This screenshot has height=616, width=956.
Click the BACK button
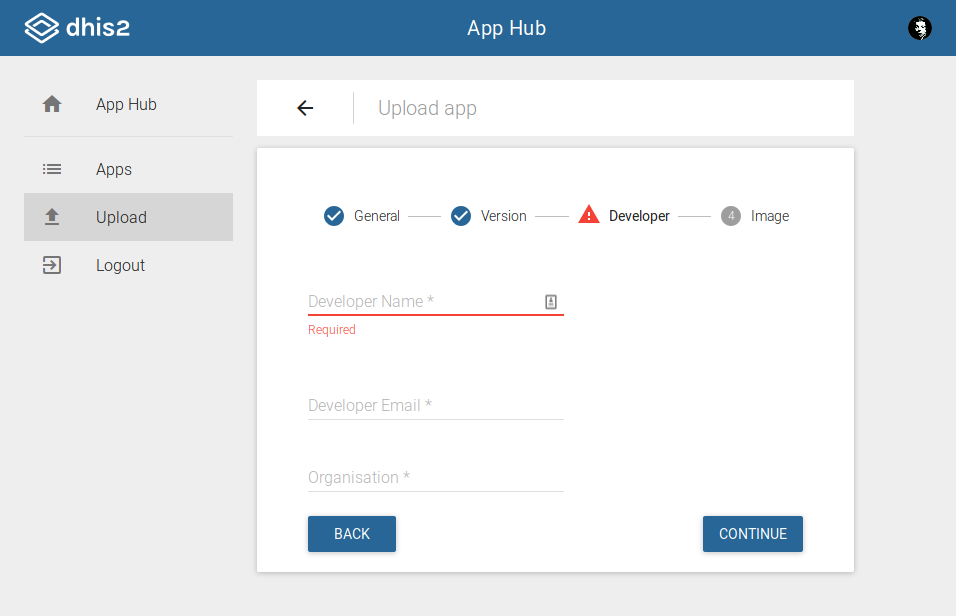(352, 534)
